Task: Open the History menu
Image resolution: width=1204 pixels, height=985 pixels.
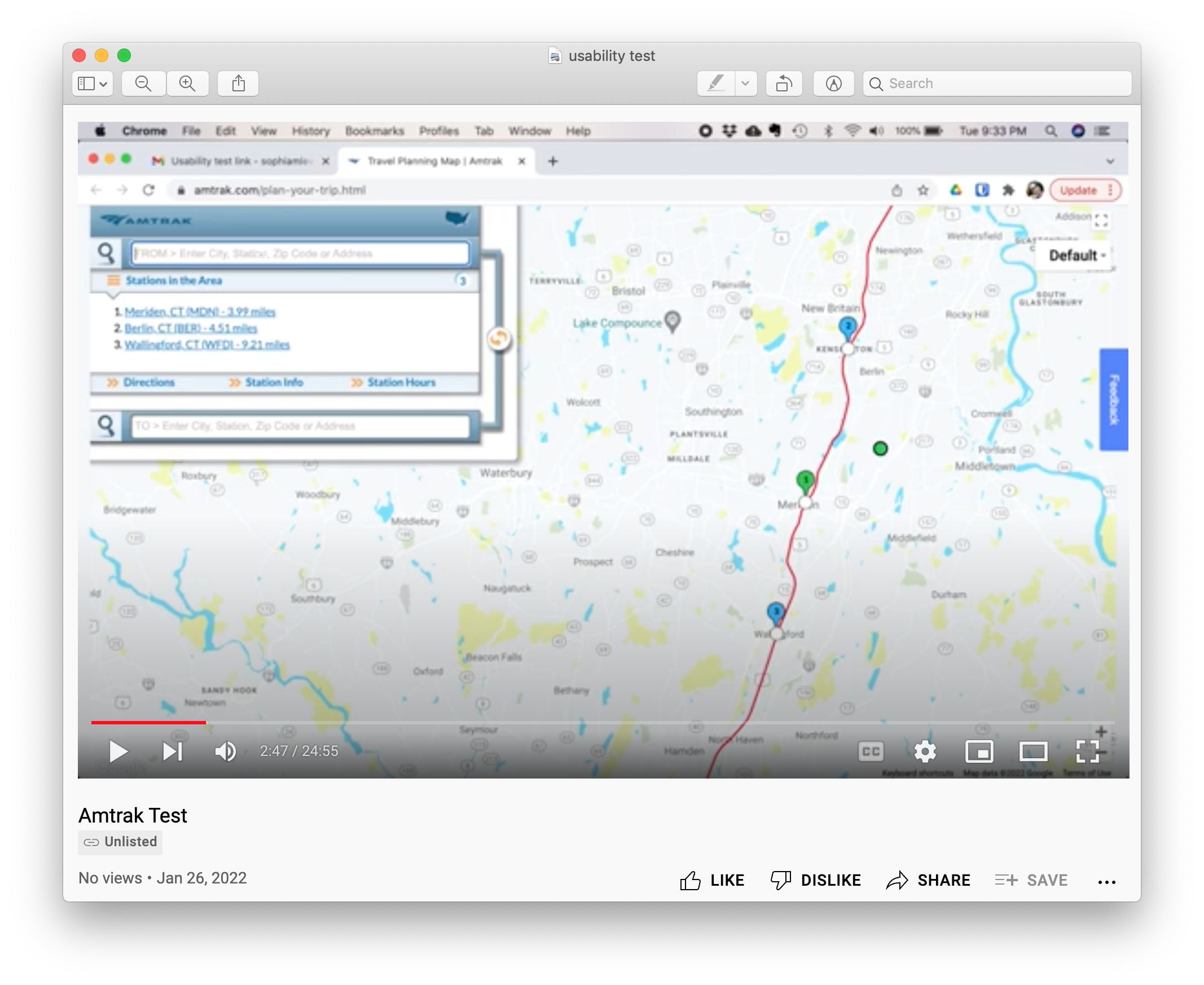Action: [x=311, y=131]
